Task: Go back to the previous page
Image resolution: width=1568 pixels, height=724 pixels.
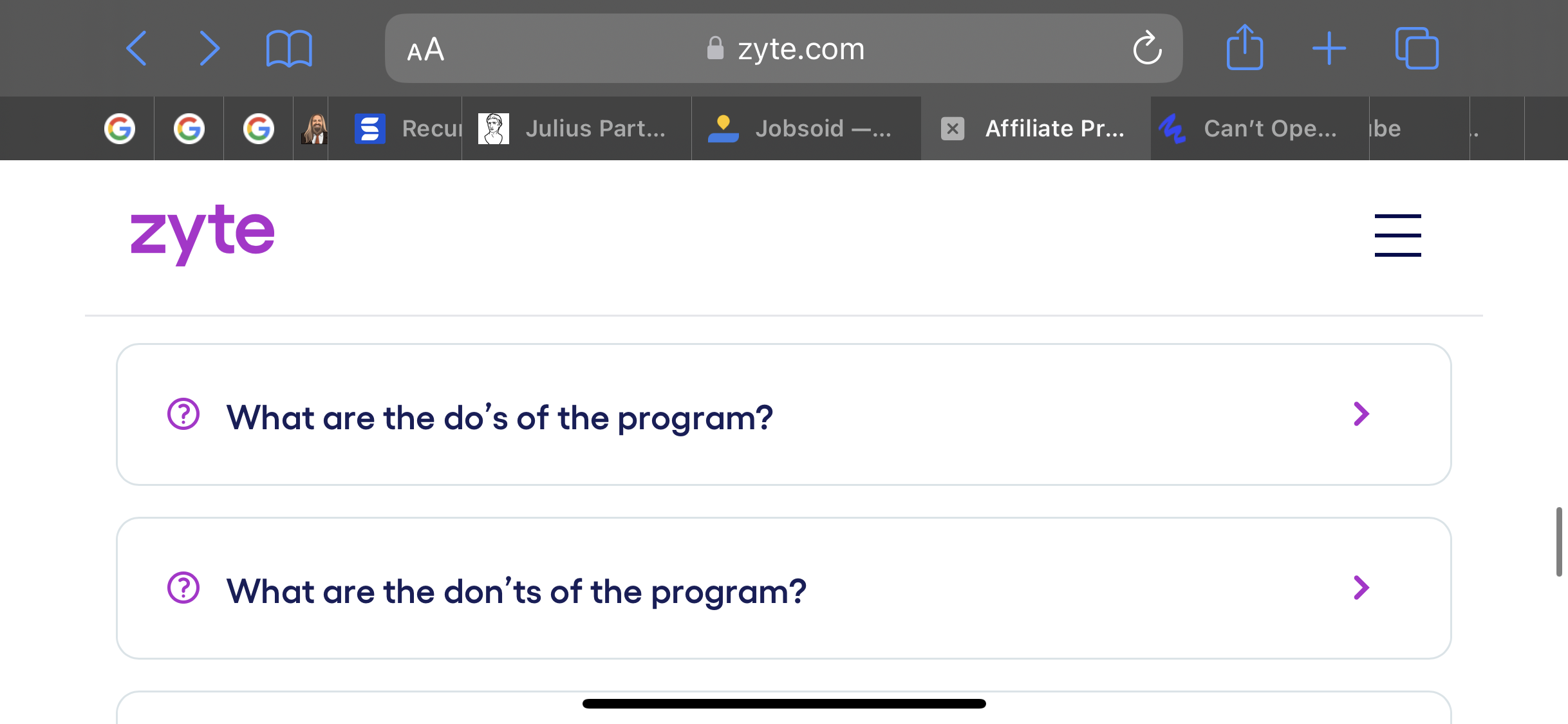Action: click(x=136, y=48)
